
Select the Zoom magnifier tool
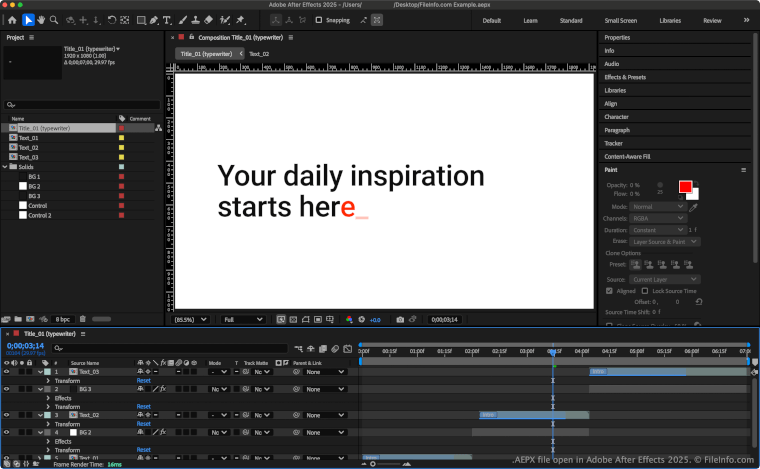click(55, 20)
